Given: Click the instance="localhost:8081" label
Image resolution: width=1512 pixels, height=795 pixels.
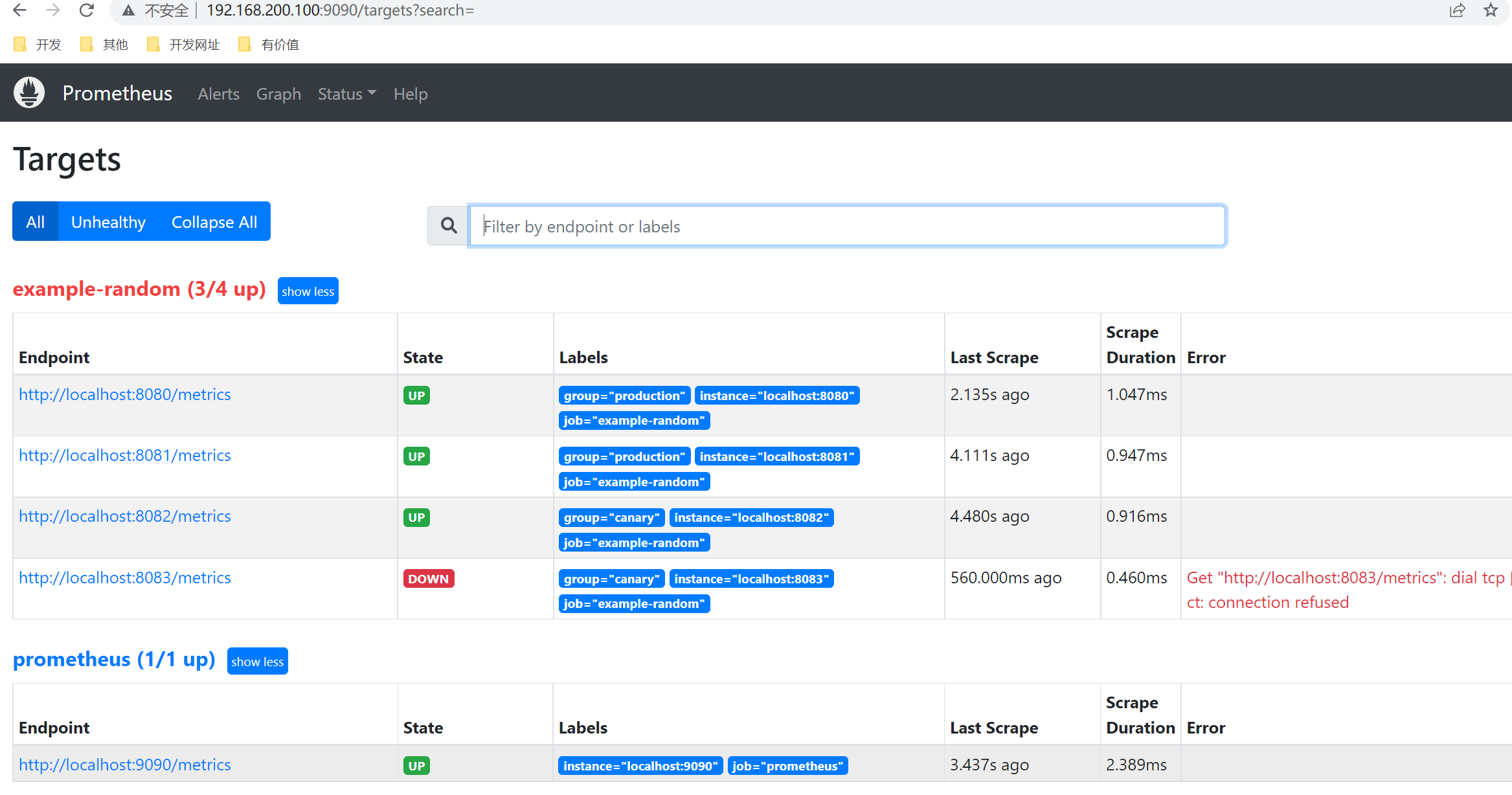Looking at the screenshot, I should tap(777, 456).
